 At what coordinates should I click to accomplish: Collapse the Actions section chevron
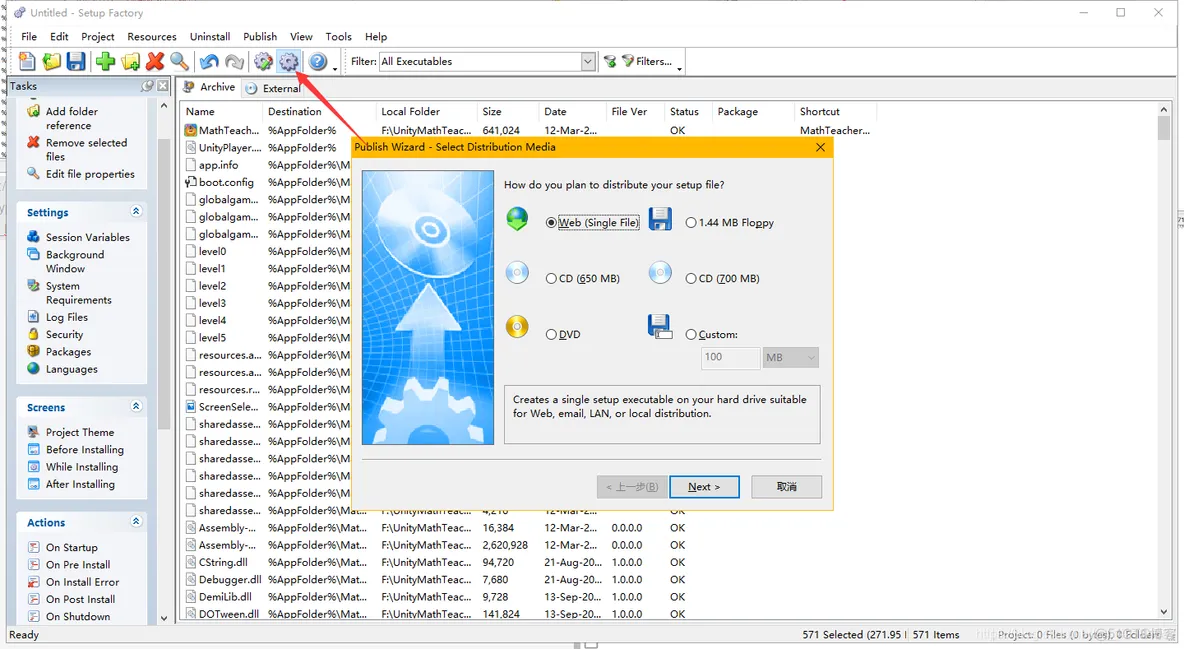click(x=136, y=521)
